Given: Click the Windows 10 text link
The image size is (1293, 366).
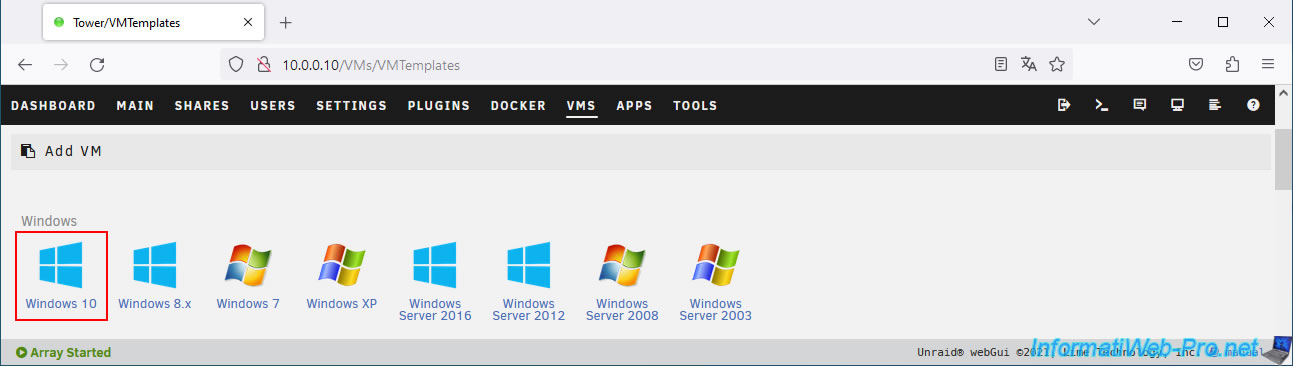Looking at the screenshot, I should pyautogui.click(x=61, y=303).
